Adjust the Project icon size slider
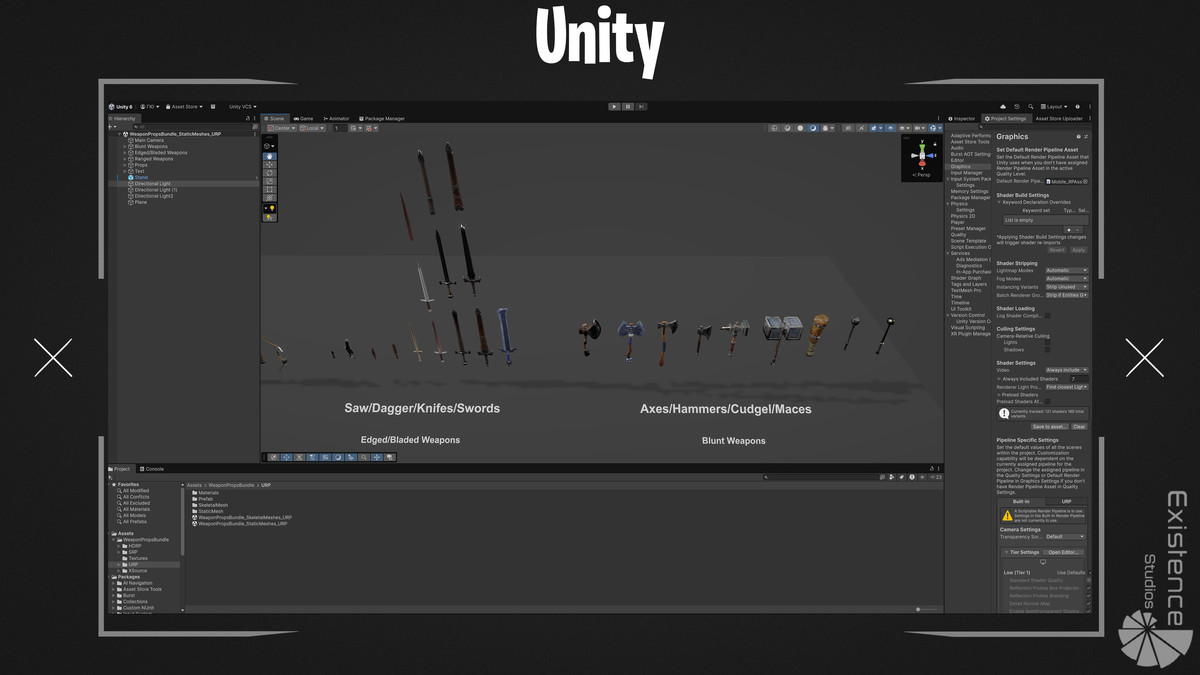 pos(926,609)
